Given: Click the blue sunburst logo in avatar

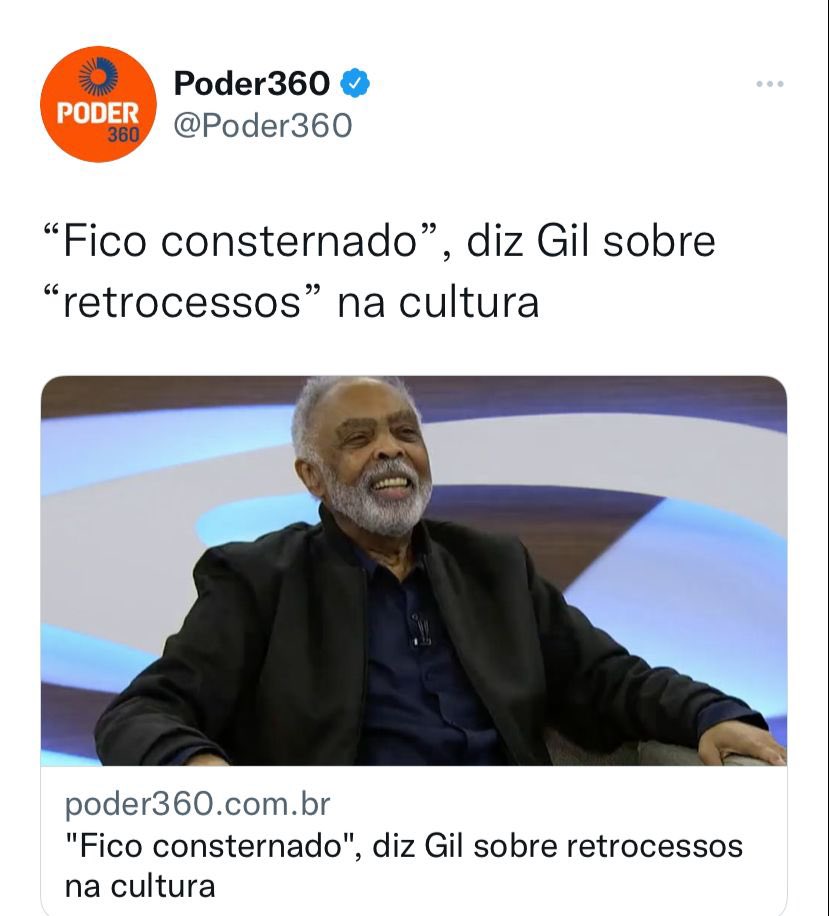Looking at the screenshot, I should coord(98,77).
